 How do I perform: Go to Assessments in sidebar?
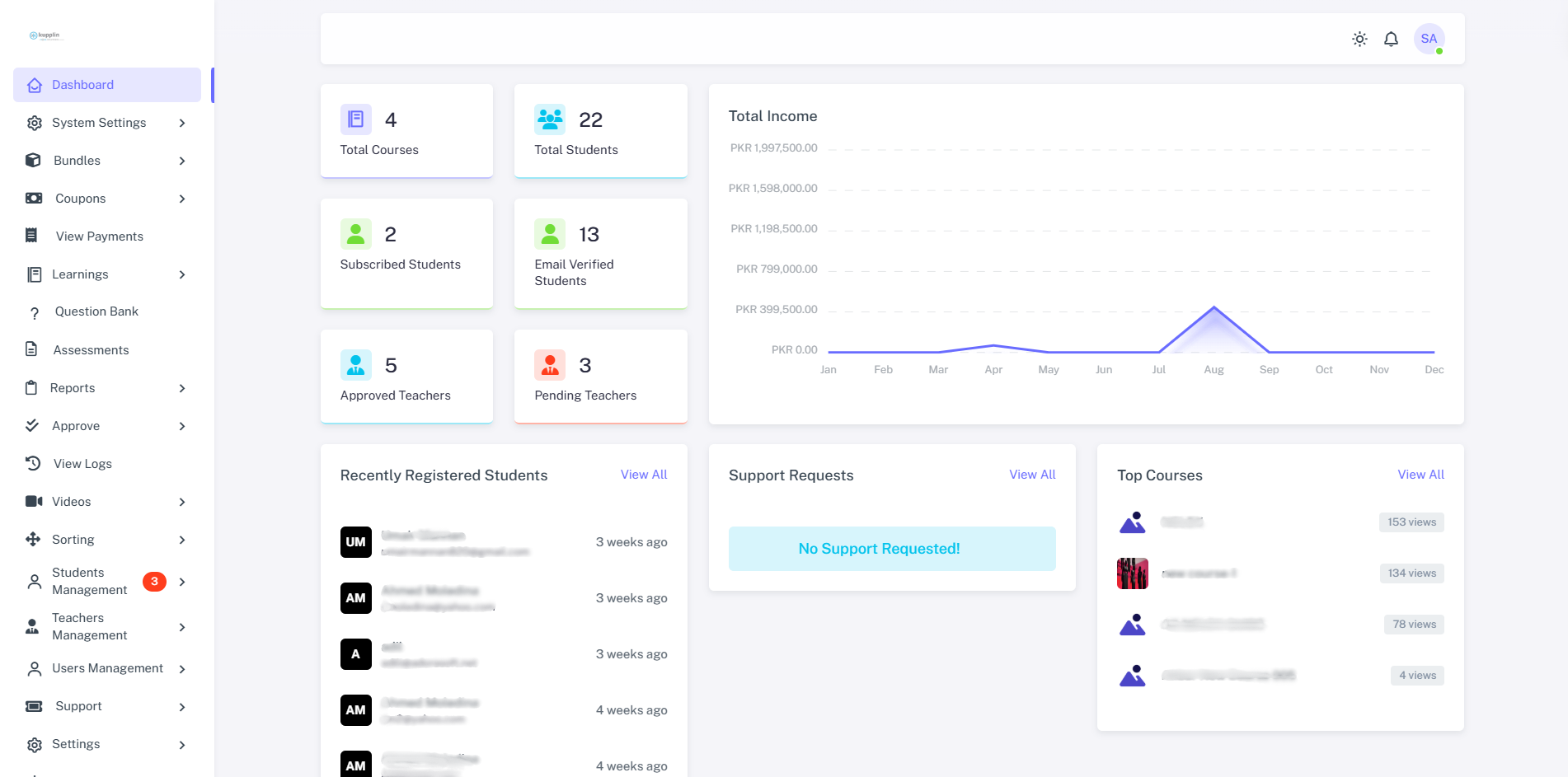(x=91, y=350)
